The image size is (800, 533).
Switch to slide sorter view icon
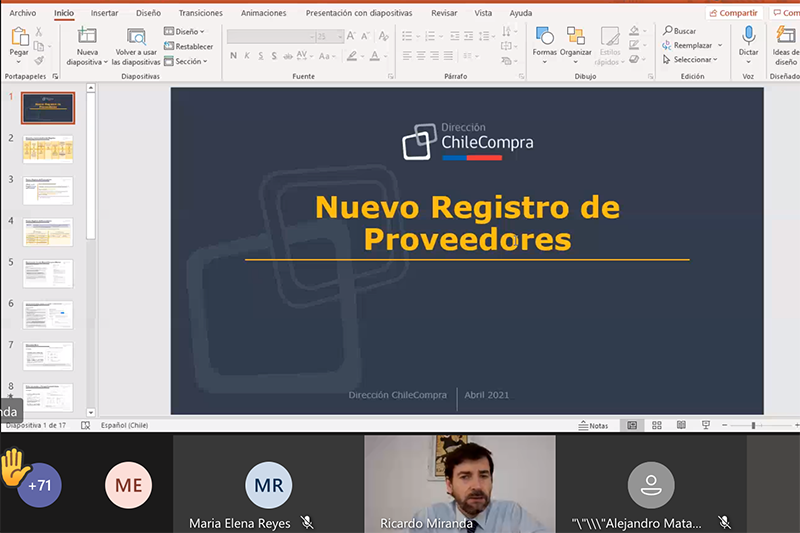(x=657, y=425)
